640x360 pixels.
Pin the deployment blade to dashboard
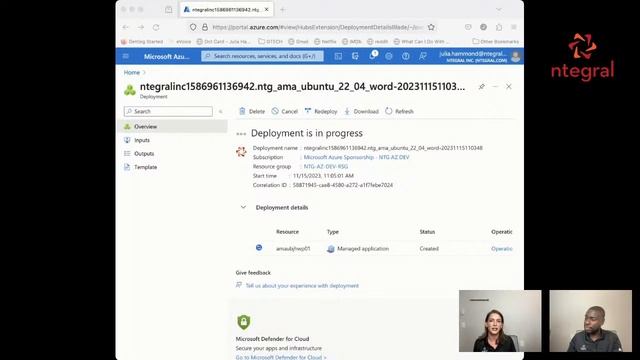tap(482, 87)
